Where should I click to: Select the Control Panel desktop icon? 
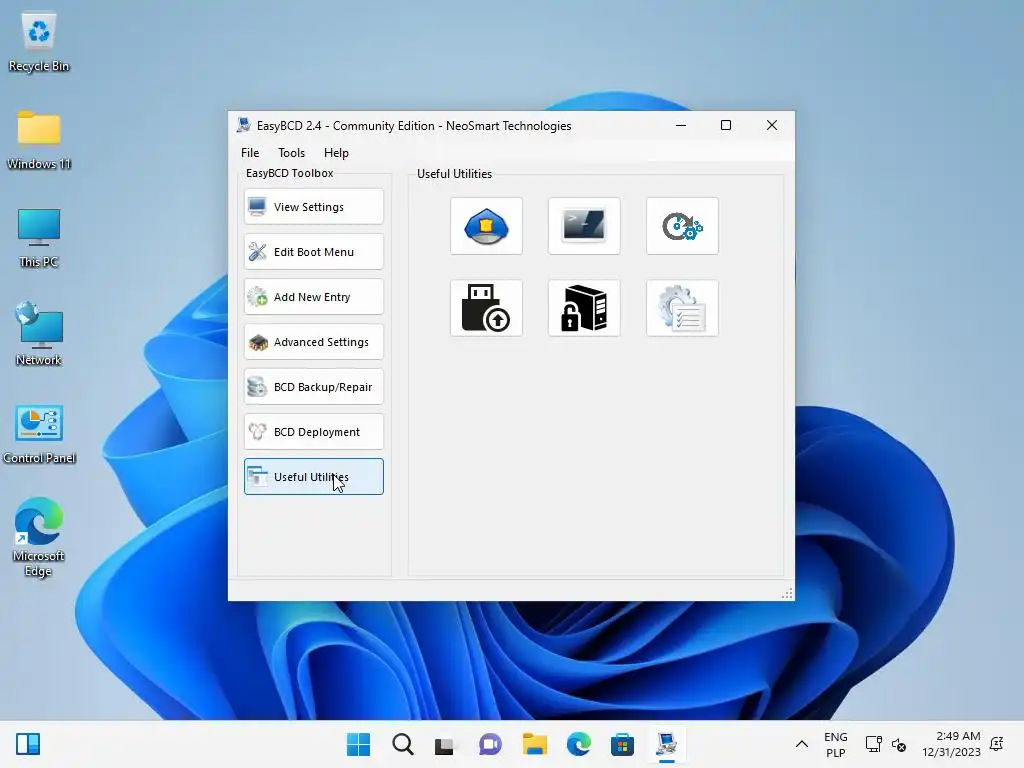tap(39, 434)
